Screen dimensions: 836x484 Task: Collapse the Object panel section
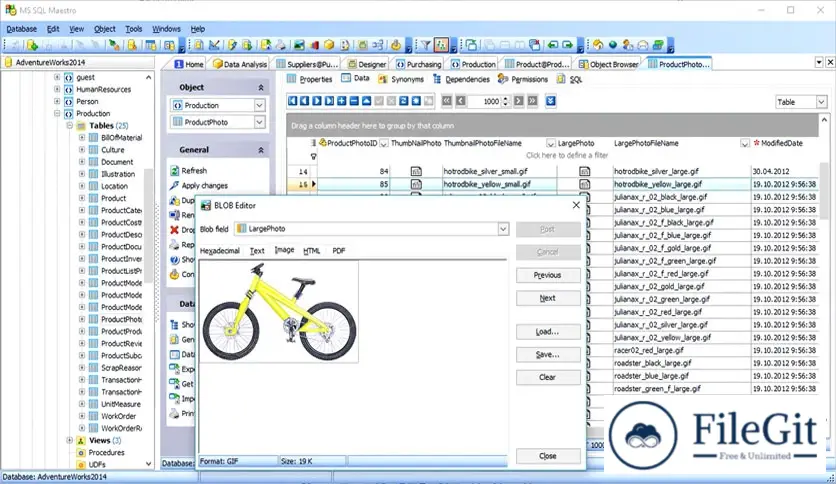click(261, 87)
